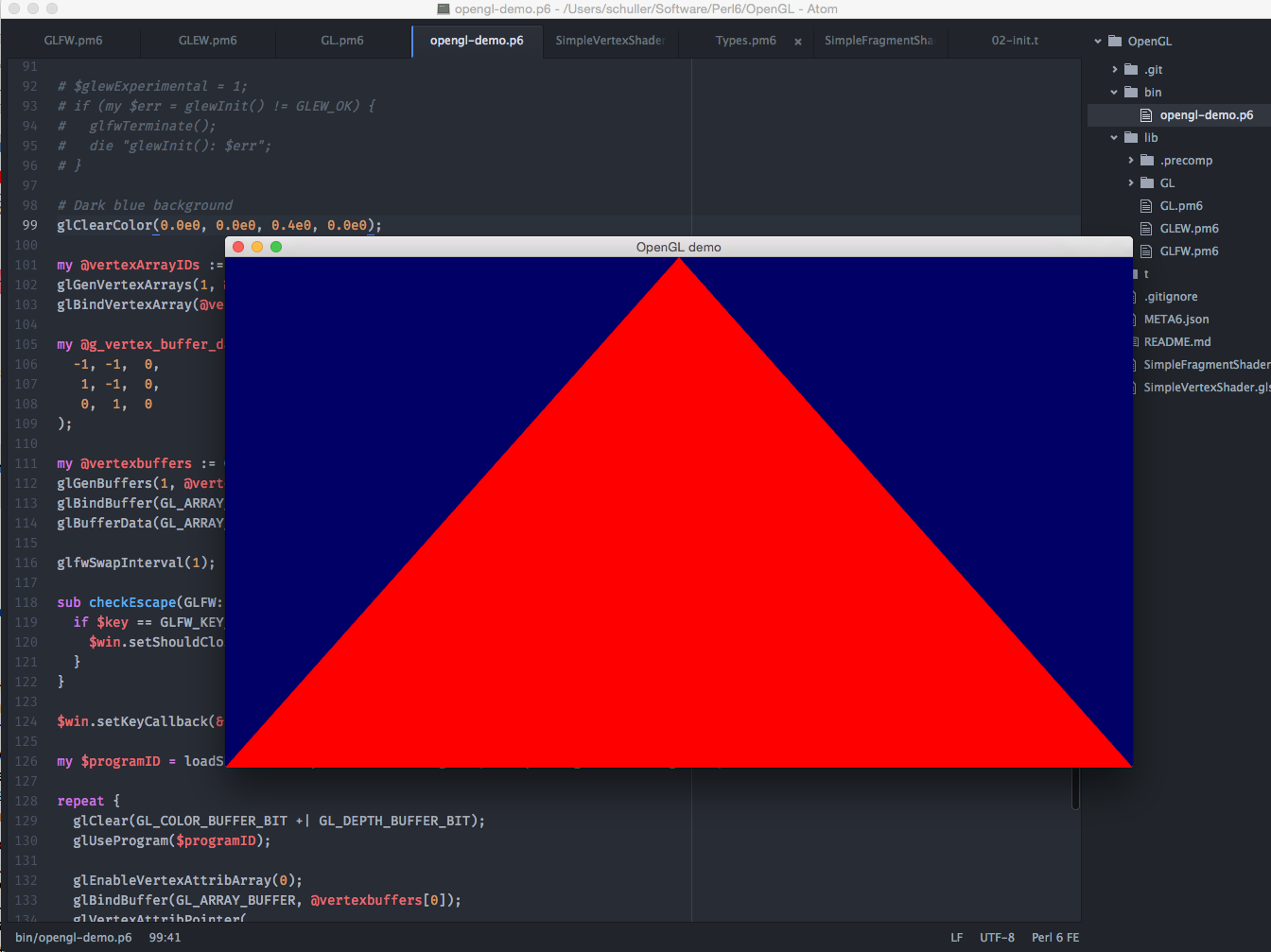1271x952 pixels.
Task: Switch to the GLFW.pm6 tab
Action: (x=73, y=41)
